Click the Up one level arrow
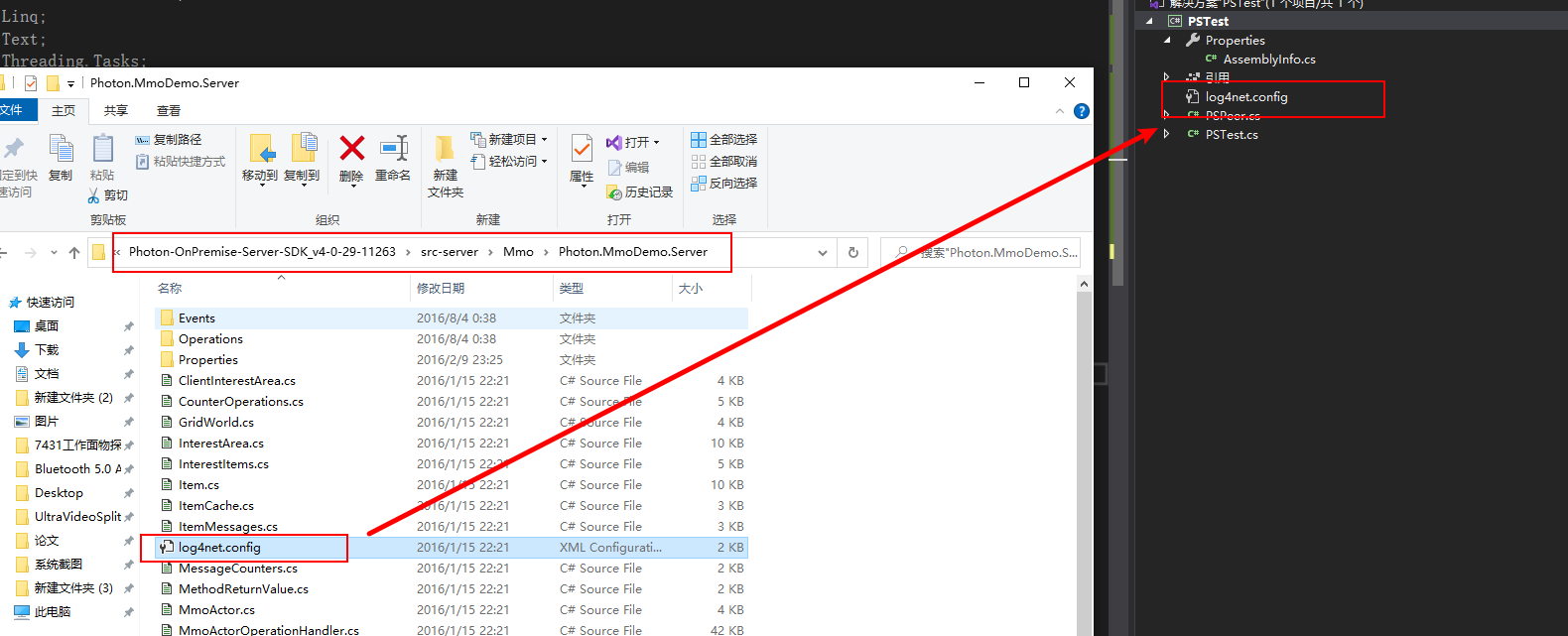The width and height of the screenshot is (1568, 636). pos(74,253)
